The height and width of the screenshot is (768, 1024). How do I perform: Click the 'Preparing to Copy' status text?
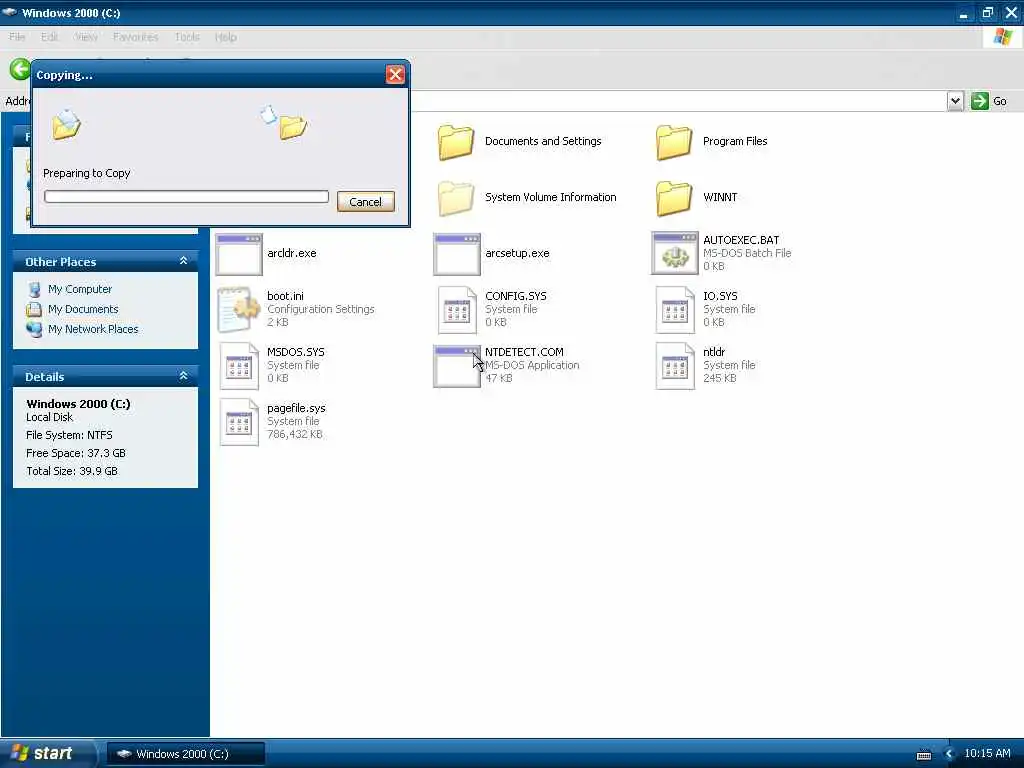[87, 173]
